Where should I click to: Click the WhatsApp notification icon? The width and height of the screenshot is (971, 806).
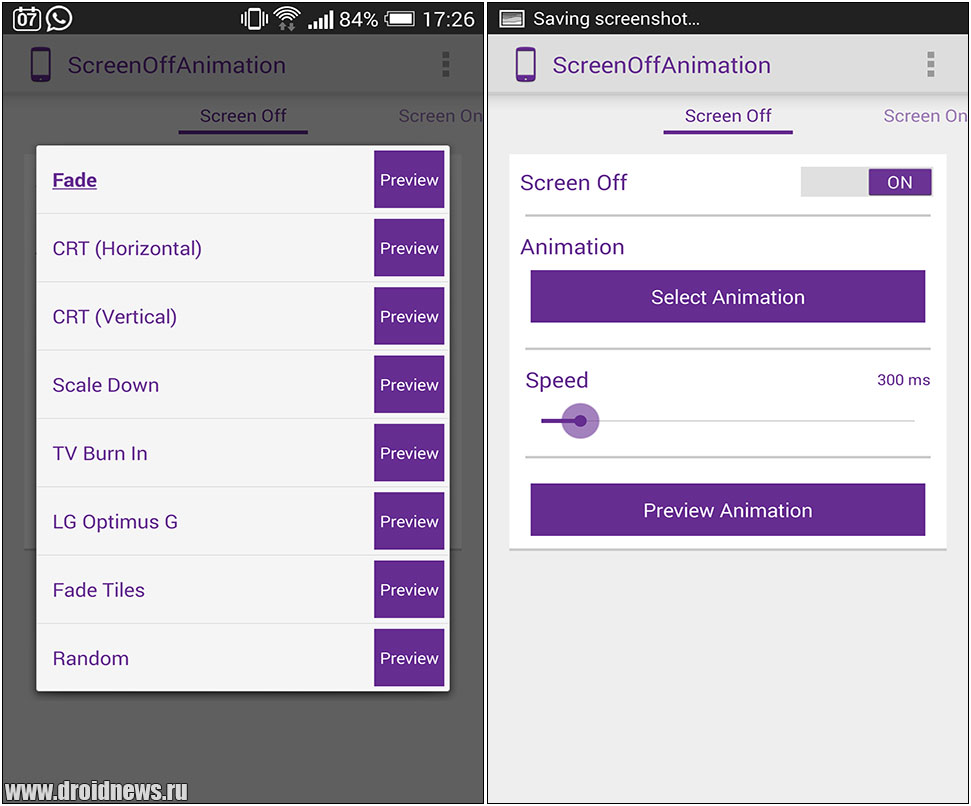[59, 18]
